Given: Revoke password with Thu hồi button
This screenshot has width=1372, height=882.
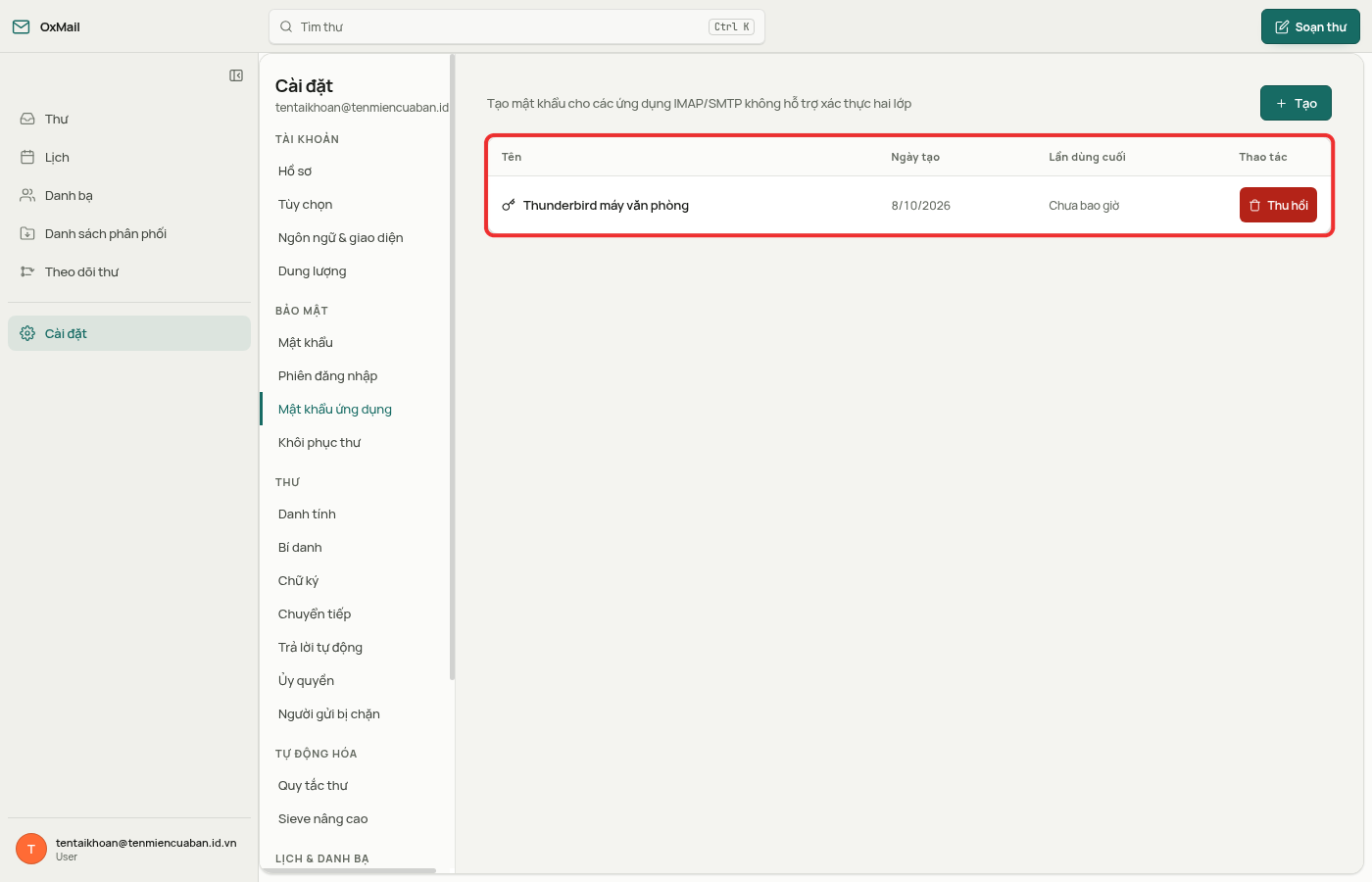Looking at the screenshot, I should pyautogui.click(x=1278, y=205).
